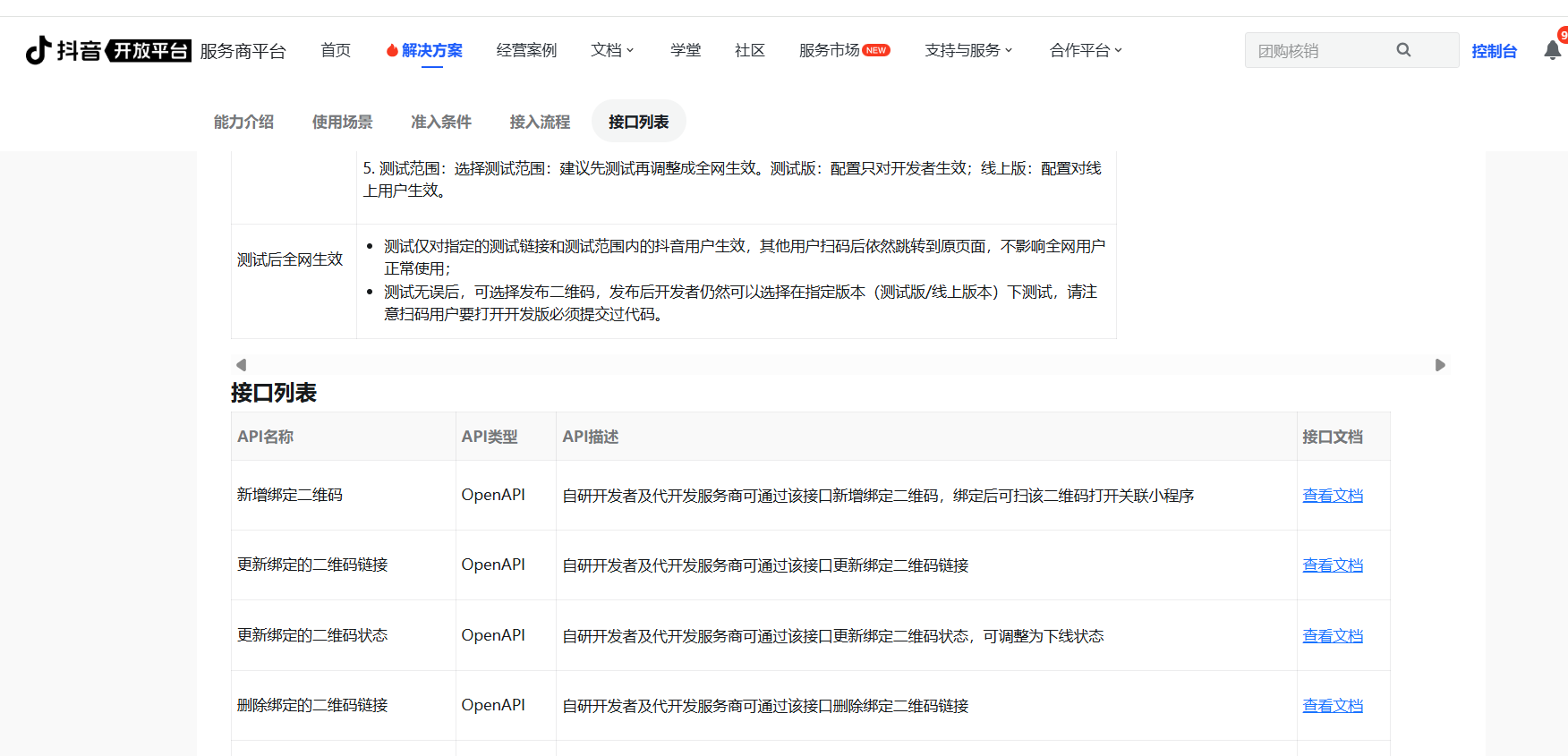Open 查看文档 for 删除绑定的二维码链接
The width and height of the screenshot is (1568, 756).
click(1333, 706)
